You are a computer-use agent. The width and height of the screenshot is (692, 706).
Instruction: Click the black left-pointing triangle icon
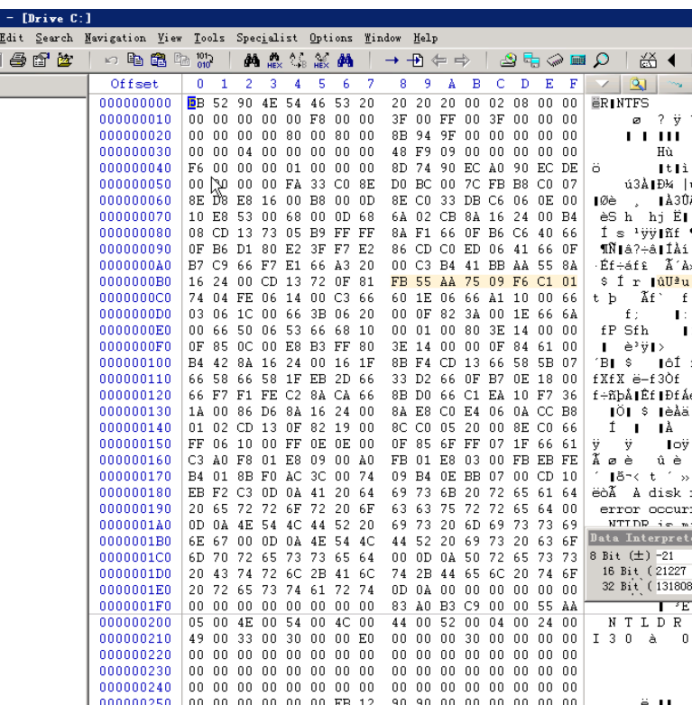point(671,60)
